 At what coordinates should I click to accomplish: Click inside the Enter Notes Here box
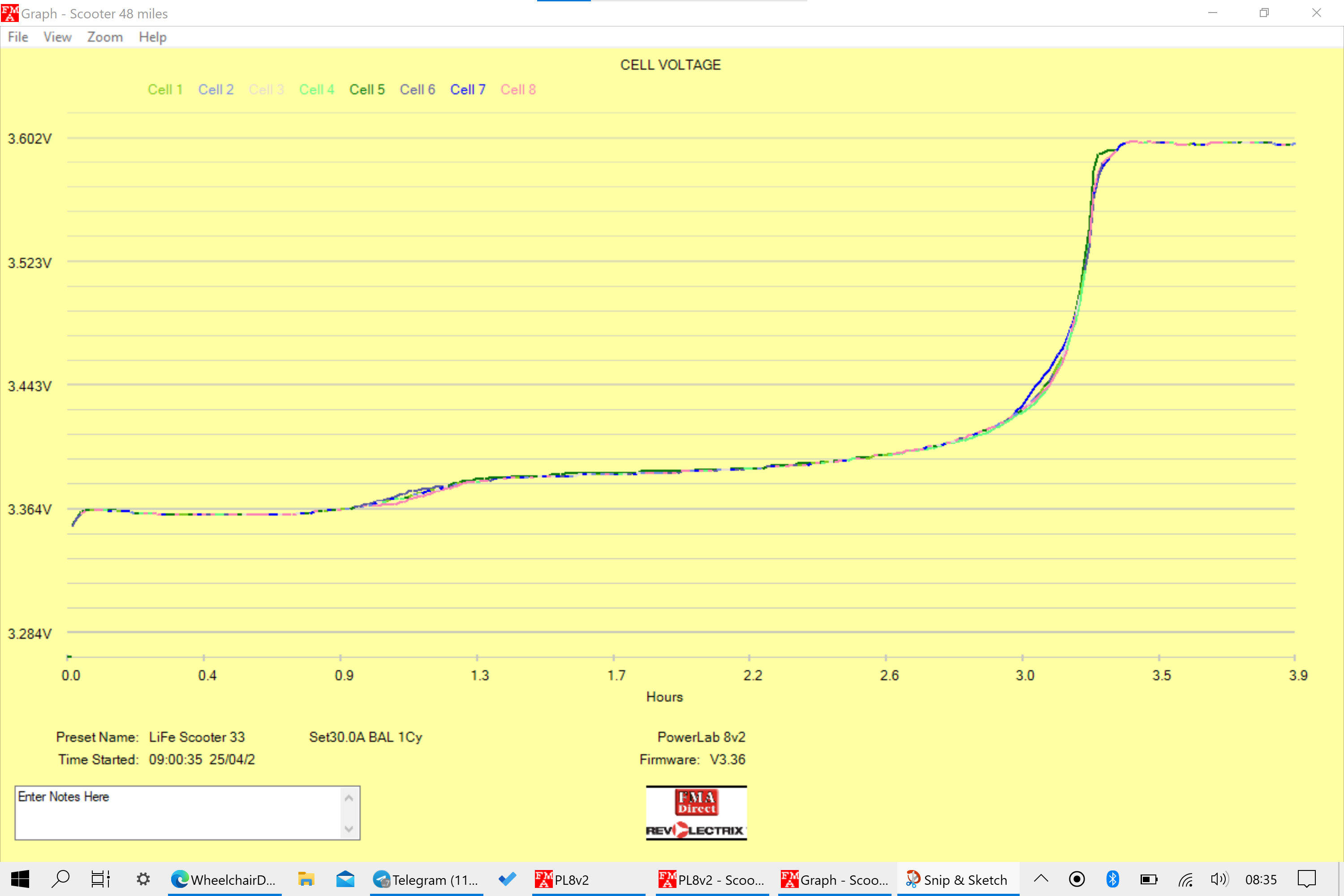[x=177, y=813]
